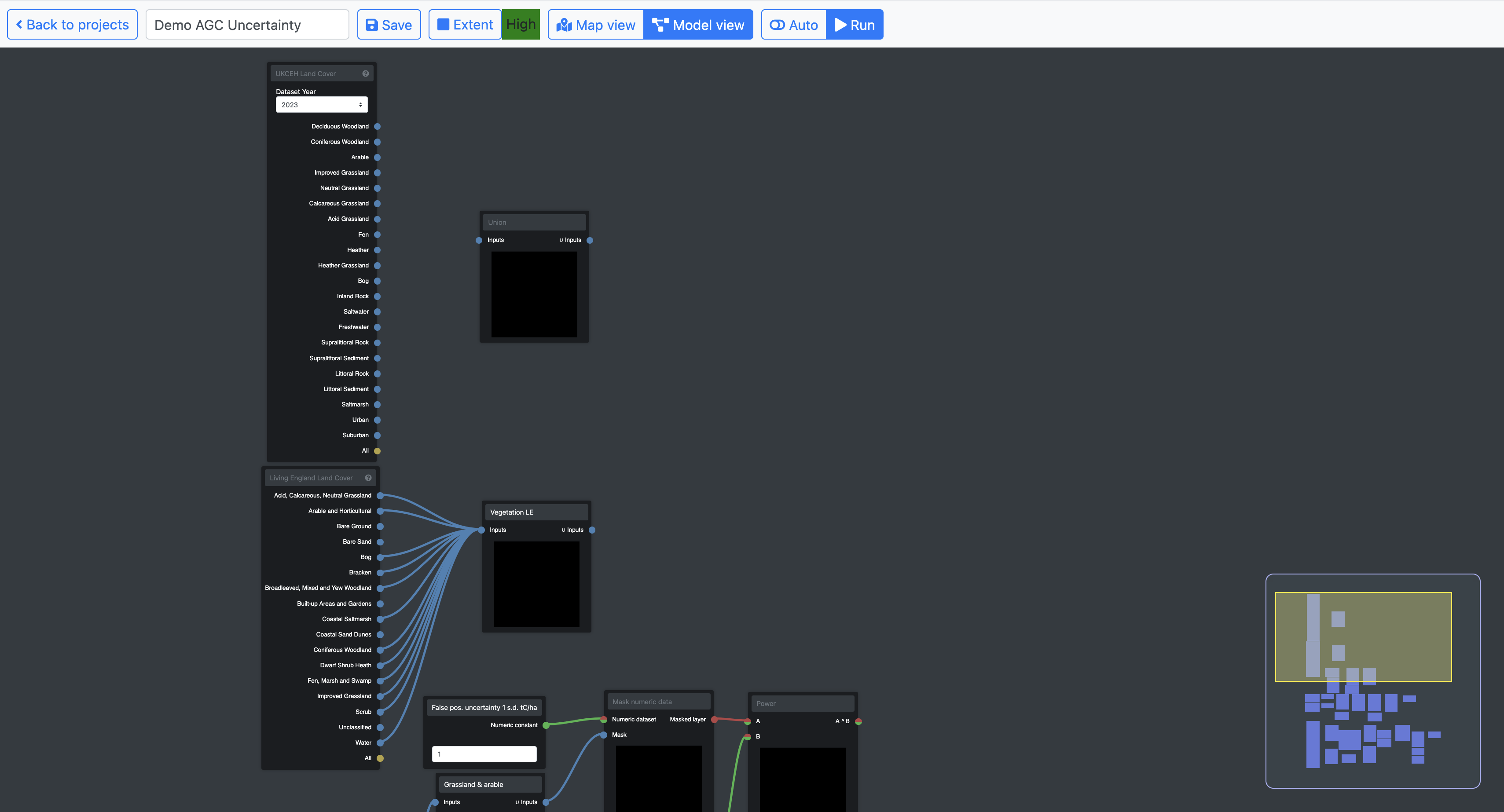
Task: Run the model
Action: click(855, 25)
